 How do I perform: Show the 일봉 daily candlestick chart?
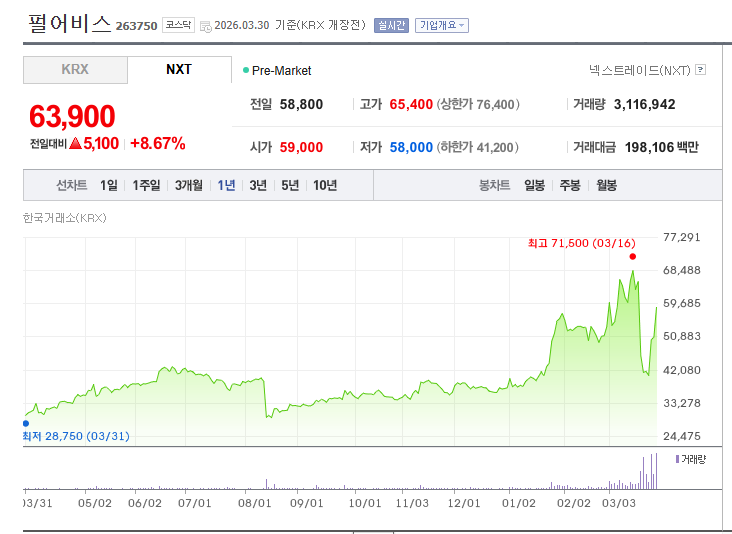(534, 185)
